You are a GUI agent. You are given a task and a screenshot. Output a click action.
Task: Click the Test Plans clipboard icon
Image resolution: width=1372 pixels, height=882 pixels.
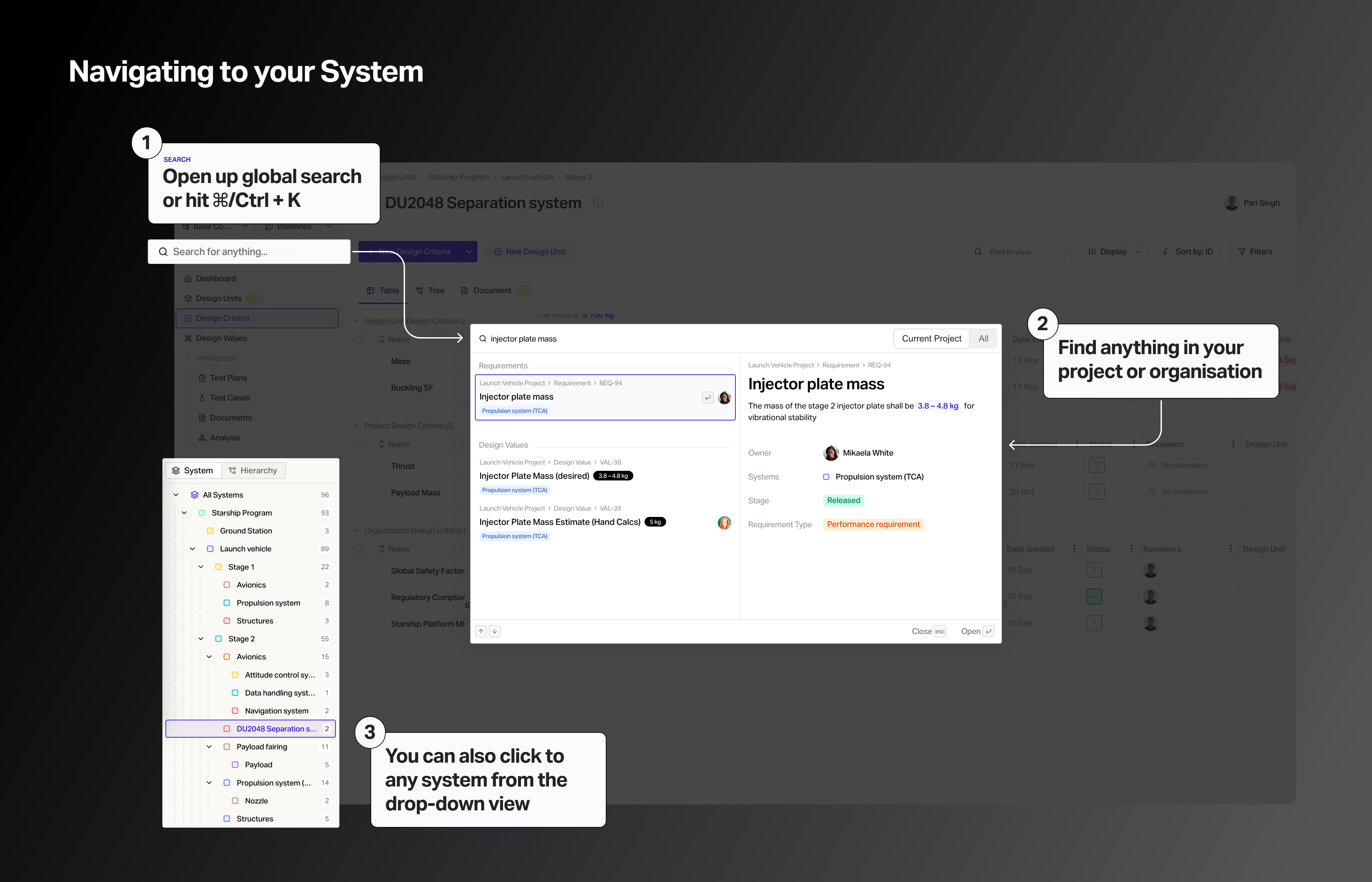point(202,378)
